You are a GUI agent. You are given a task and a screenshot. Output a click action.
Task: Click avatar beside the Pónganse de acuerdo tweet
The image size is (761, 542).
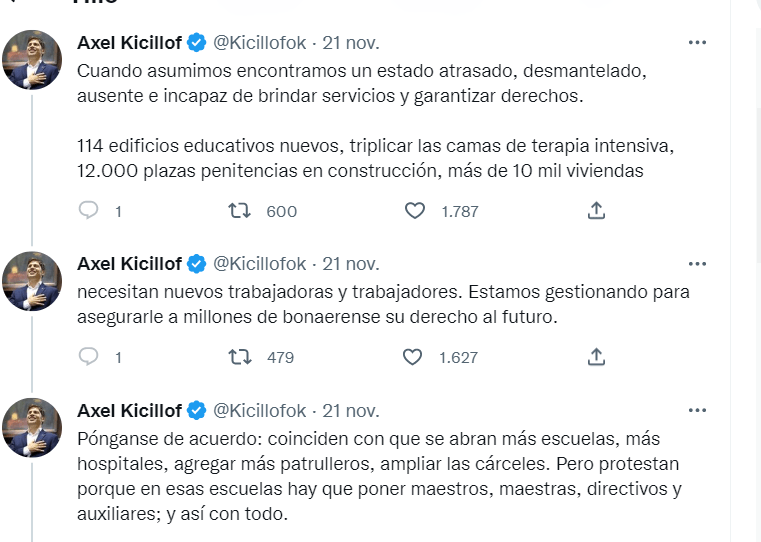pos(32,428)
